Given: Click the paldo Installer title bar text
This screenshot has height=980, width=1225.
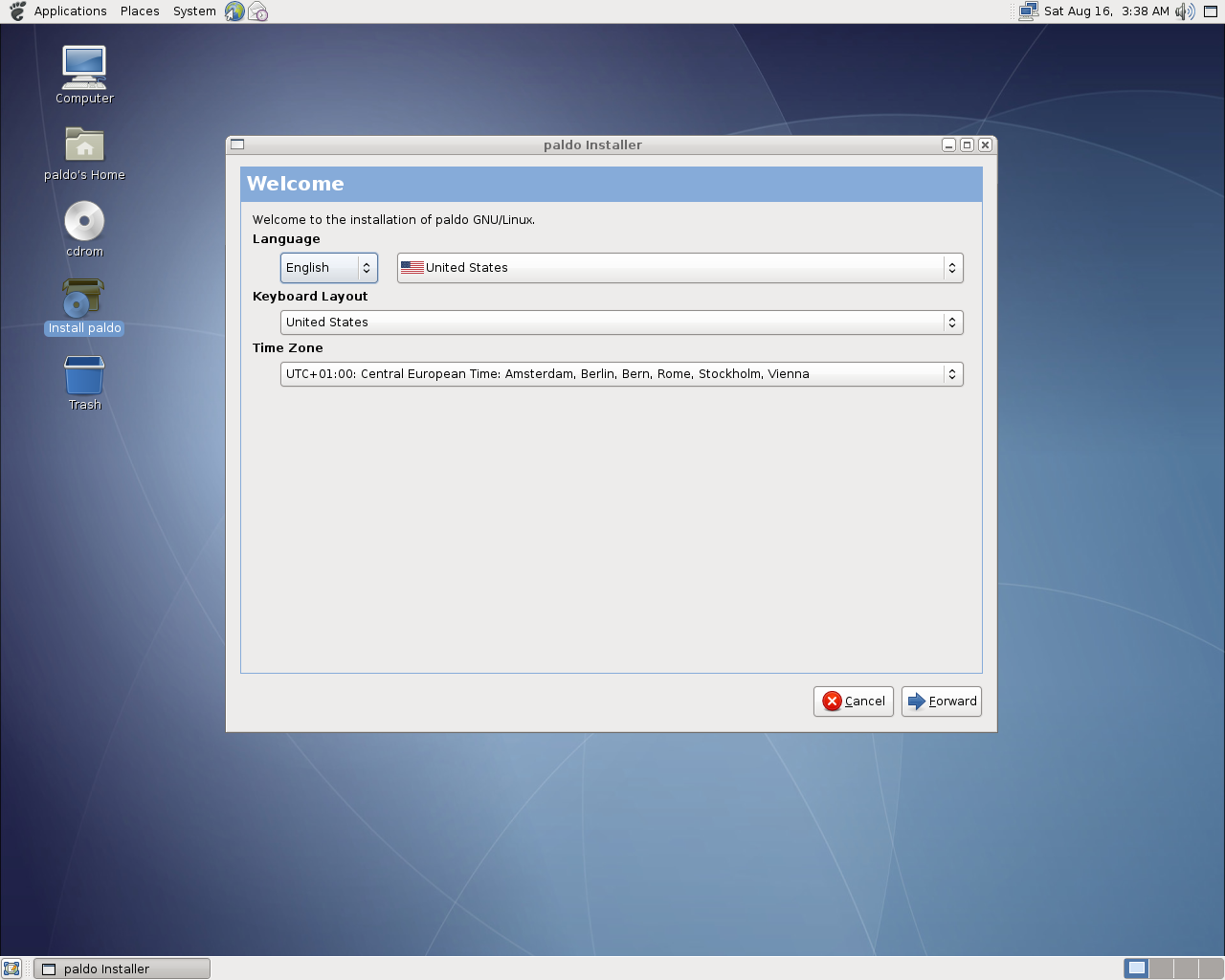Looking at the screenshot, I should pyautogui.click(x=592, y=145).
